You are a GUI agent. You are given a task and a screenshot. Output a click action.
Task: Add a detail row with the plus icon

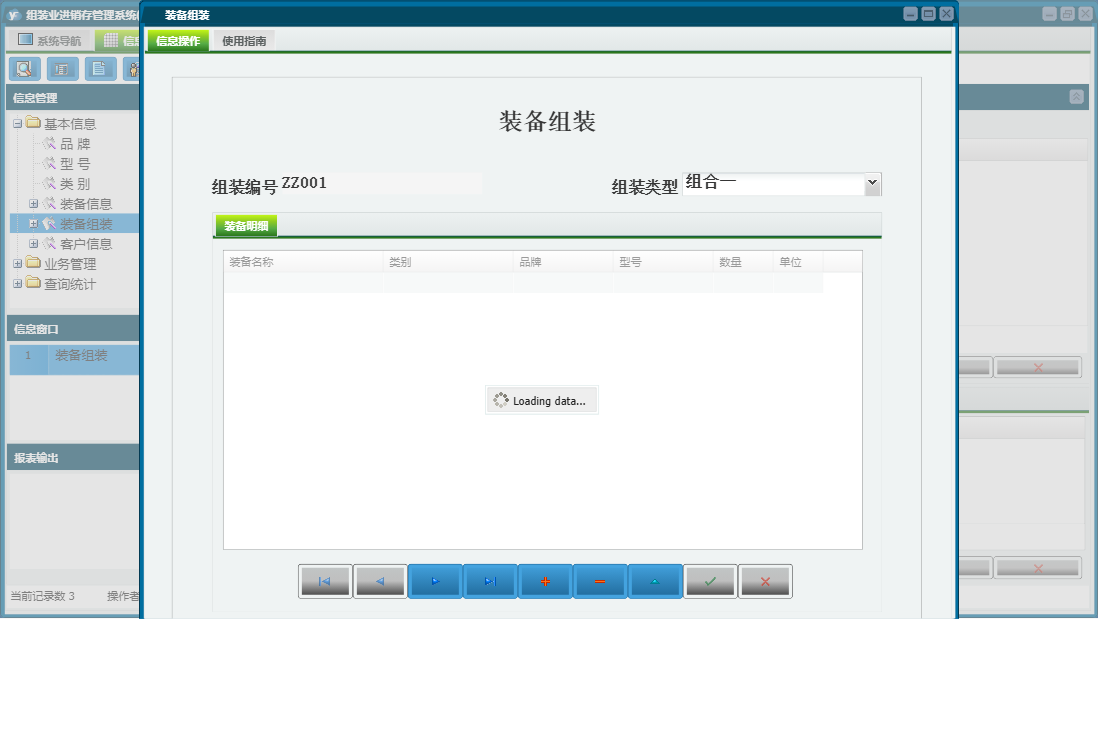click(545, 580)
